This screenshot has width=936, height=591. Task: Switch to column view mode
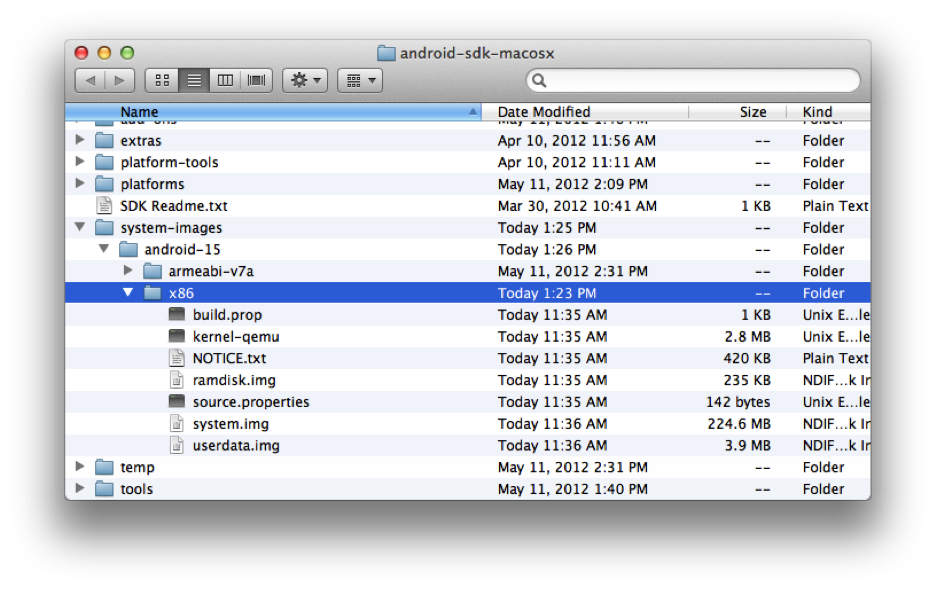coord(225,80)
